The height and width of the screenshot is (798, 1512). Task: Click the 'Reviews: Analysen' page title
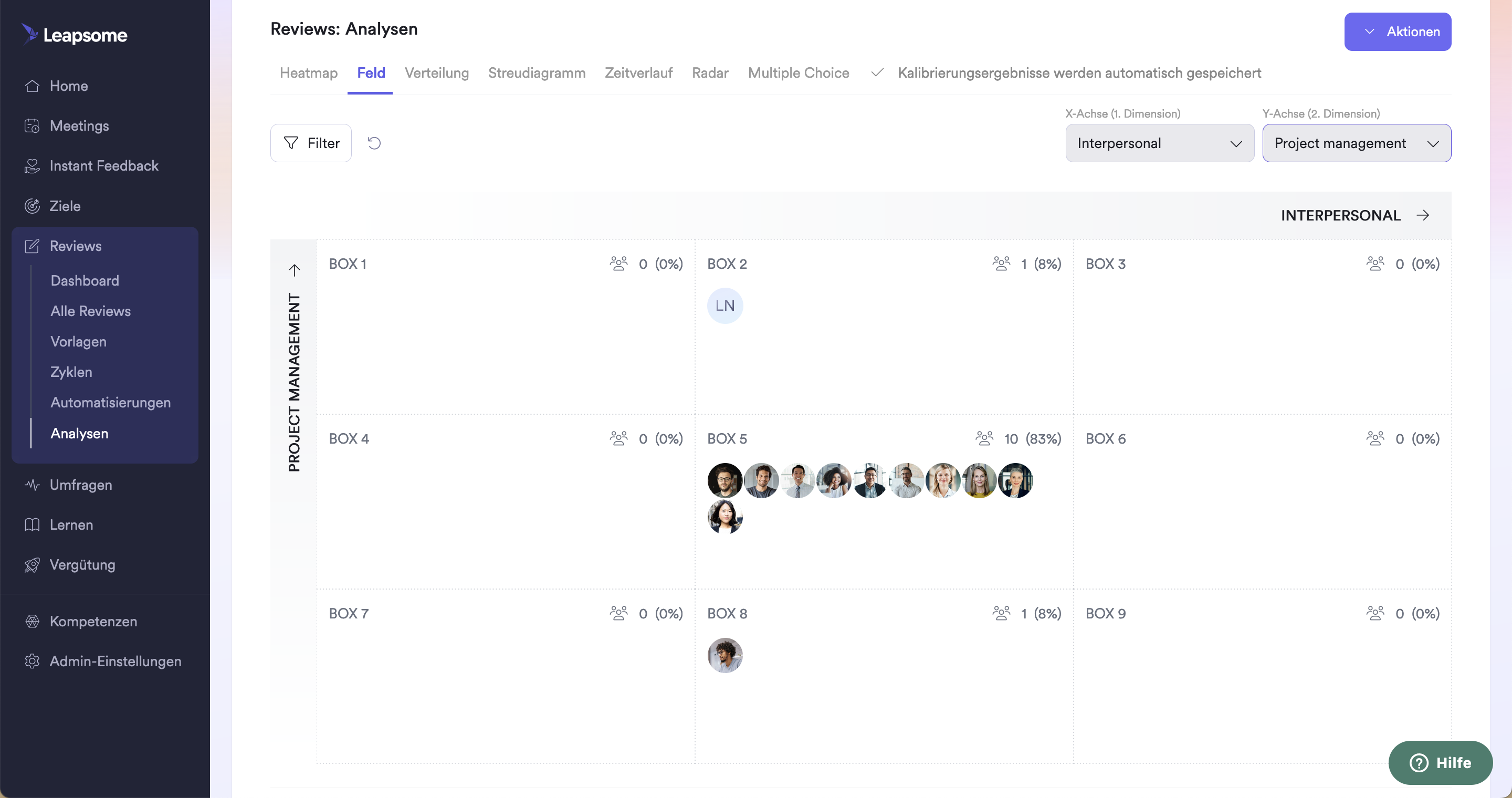coord(344,29)
